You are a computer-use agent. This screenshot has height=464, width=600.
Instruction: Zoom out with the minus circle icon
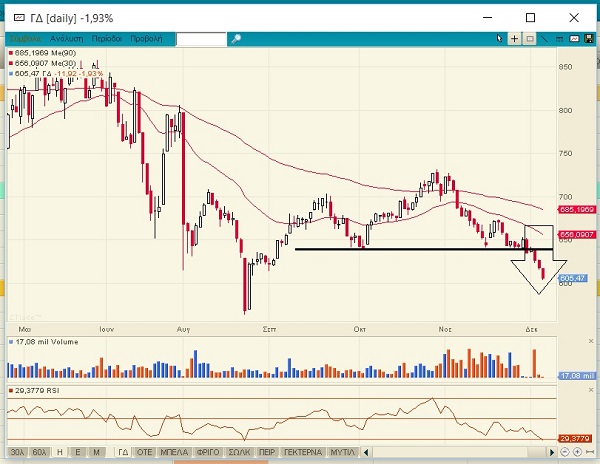click(x=565, y=452)
